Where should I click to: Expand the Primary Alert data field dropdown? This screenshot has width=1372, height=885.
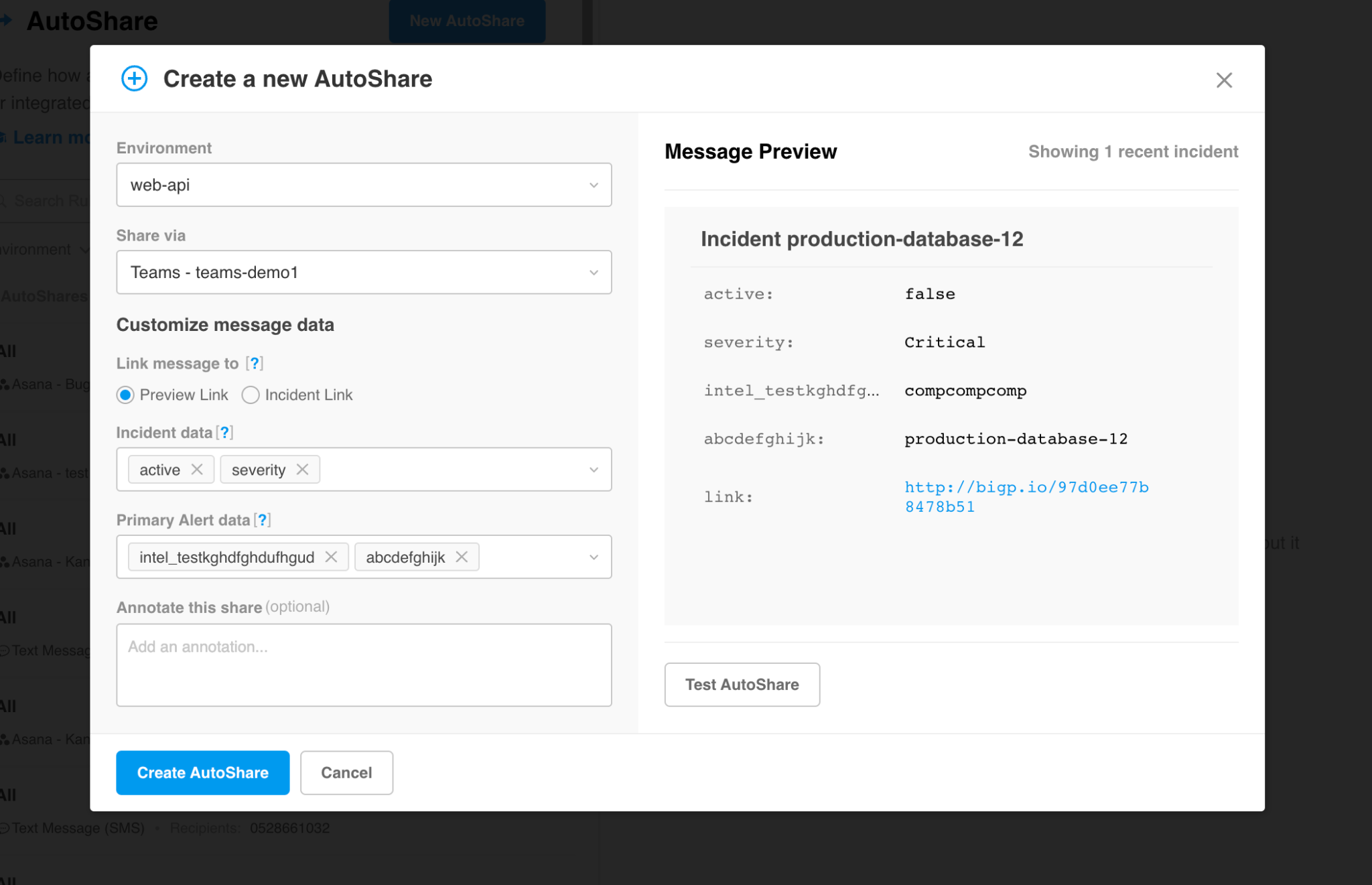coord(592,557)
